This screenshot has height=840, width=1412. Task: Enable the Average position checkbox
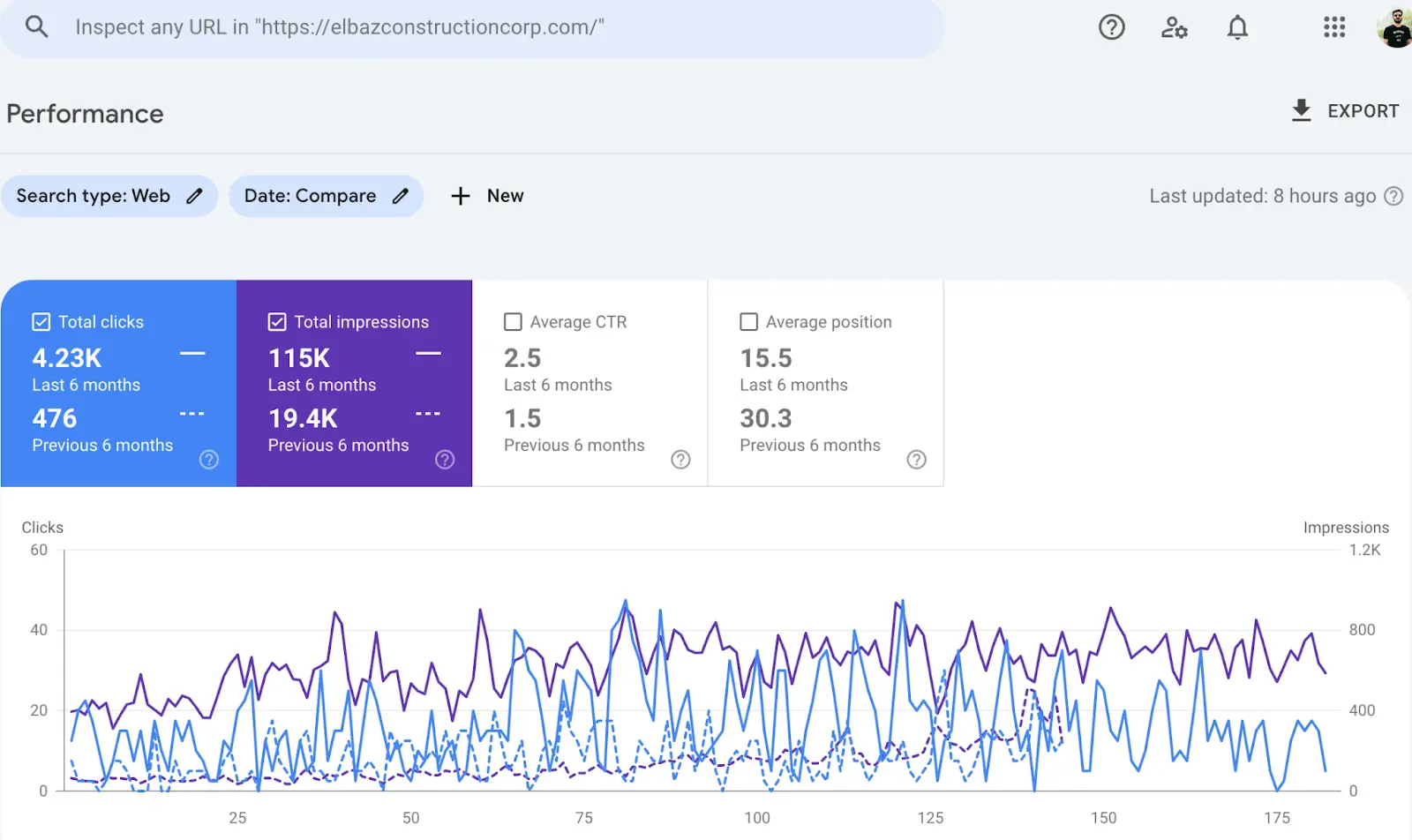pyautogui.click(x=748, y=322)
